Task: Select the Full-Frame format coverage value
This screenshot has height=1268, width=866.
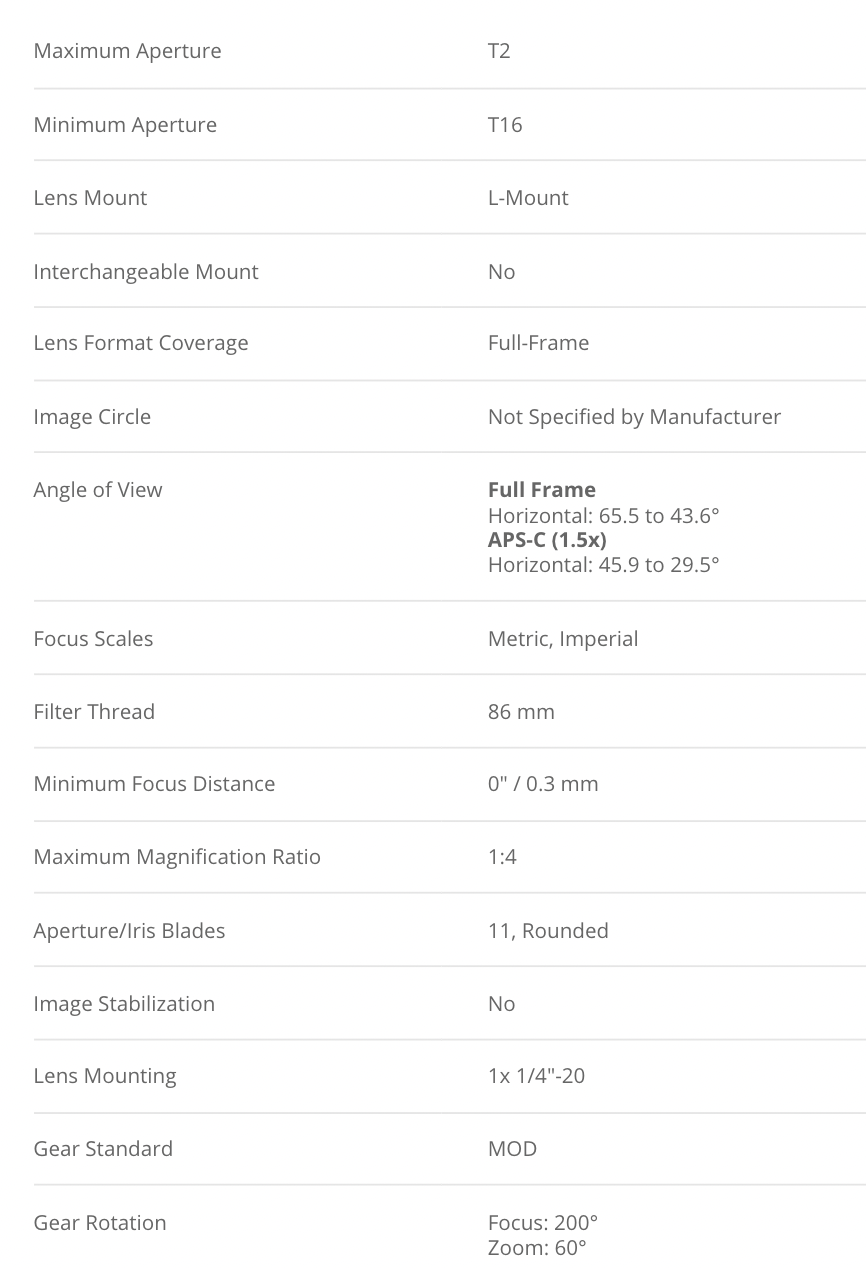Action: [x=538, y=343]
